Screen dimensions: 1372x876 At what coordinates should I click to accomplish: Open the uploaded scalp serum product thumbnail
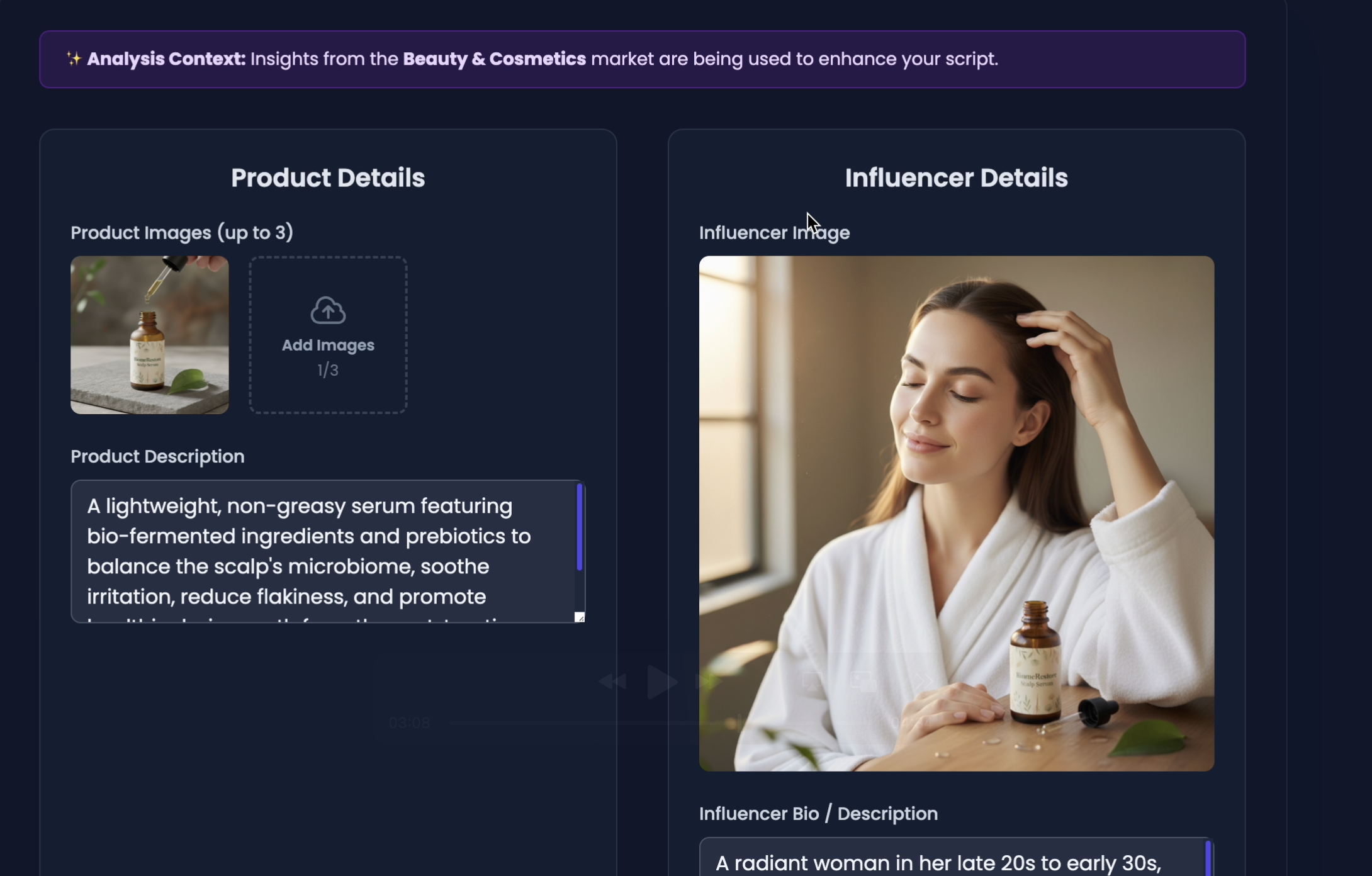click(150, 335)
